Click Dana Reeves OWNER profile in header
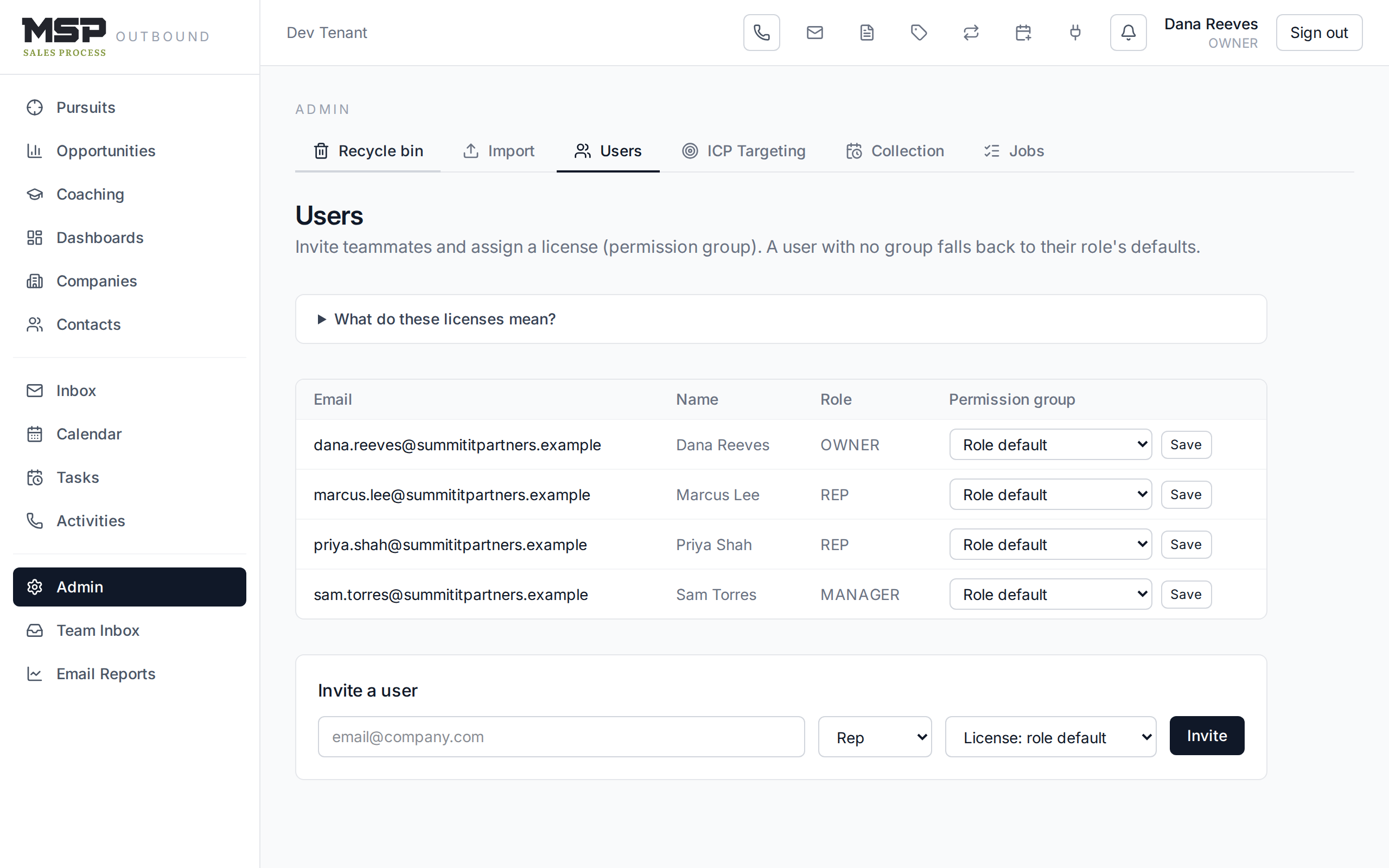Screen dimensions: 1389x868 (x=1210, y=33)
